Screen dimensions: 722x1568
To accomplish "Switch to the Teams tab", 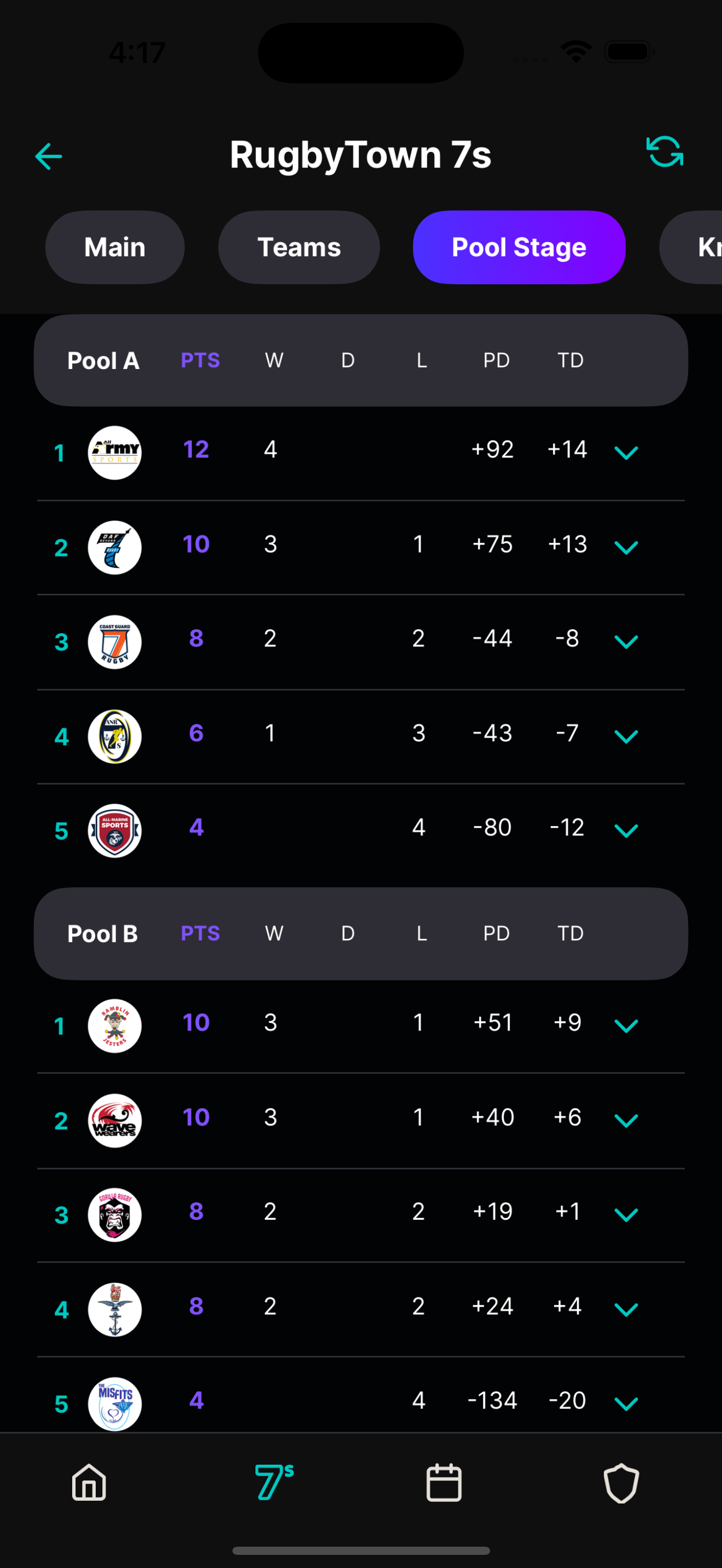I will click(299, 247).
